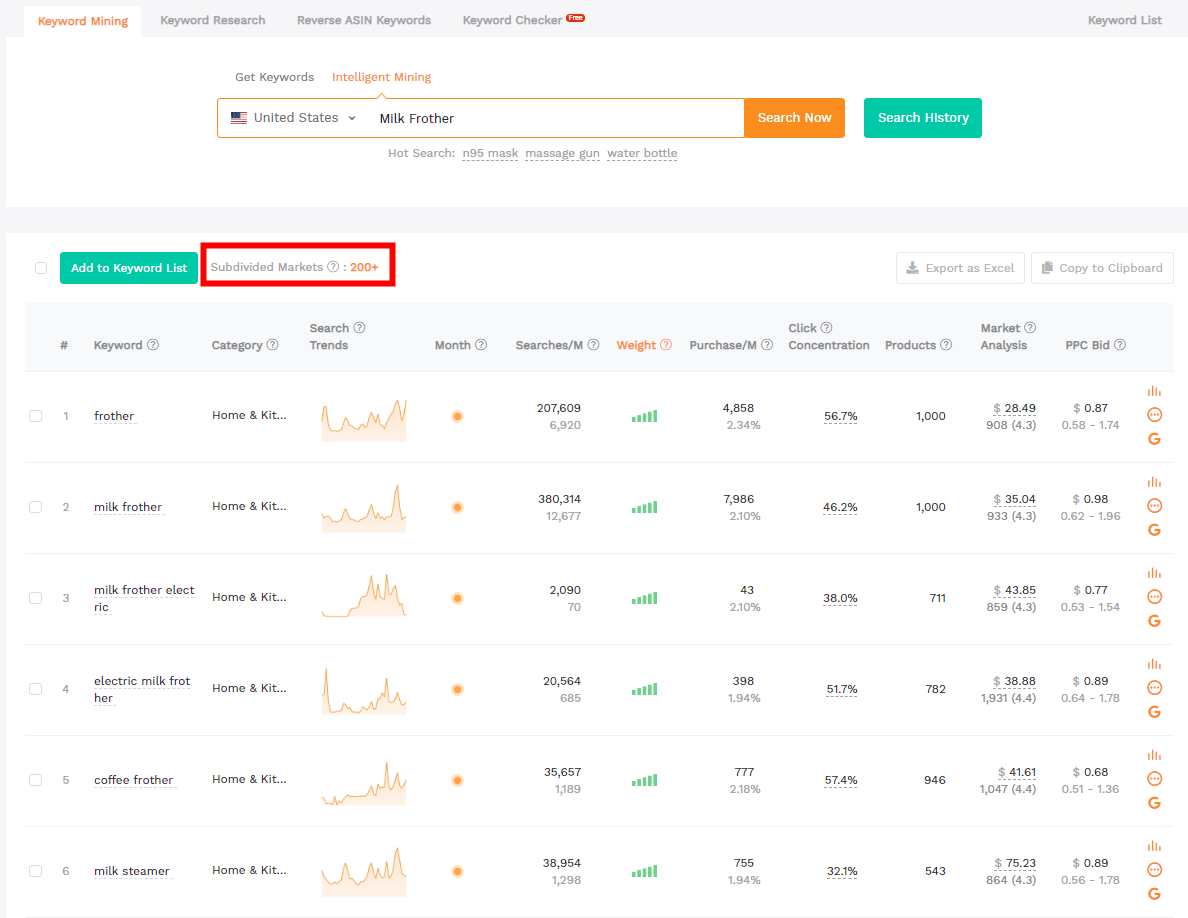Image resolution: width=1188 pixels, height=918 pixels.
Task: Check the select-all checkbox above the table
Action: 41,268
